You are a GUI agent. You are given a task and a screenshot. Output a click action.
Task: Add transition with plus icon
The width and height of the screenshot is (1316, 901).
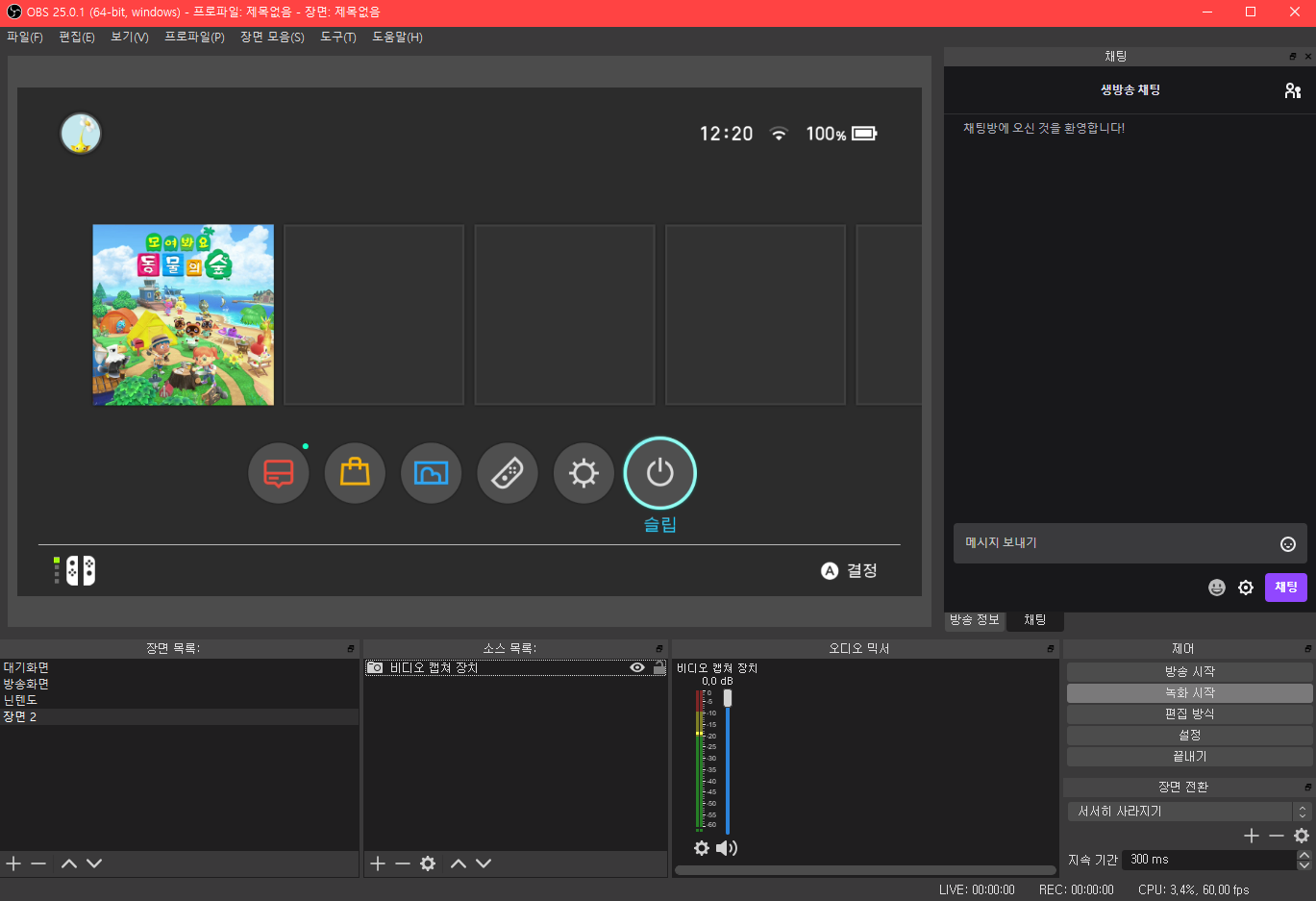click(x=1252, y=836)
